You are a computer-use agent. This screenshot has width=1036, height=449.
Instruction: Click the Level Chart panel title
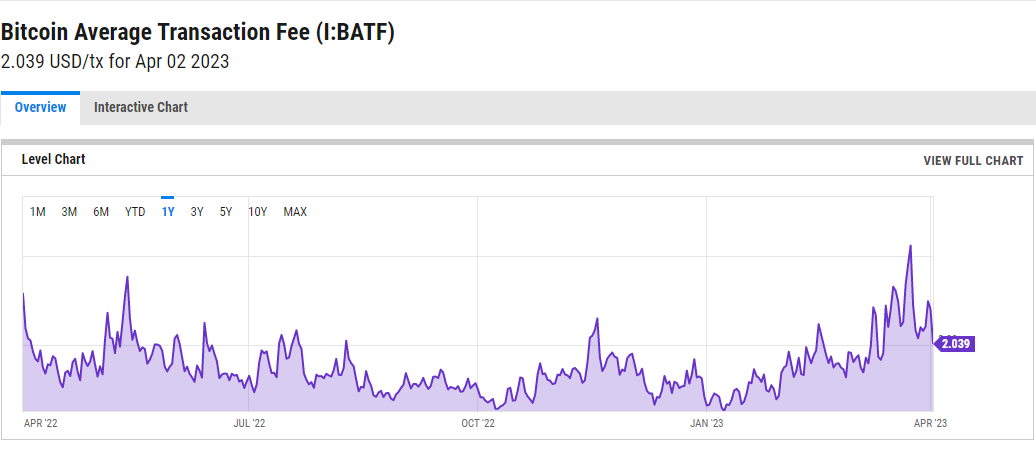[54, 159]
